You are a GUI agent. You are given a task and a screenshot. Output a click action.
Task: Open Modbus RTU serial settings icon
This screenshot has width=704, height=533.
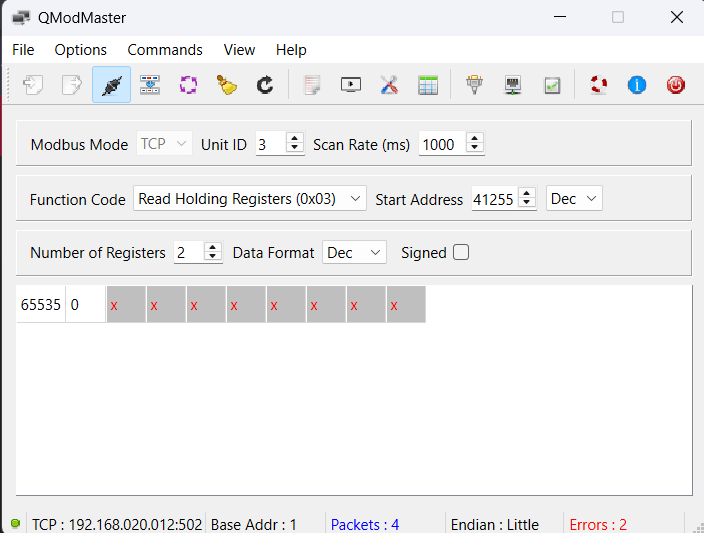pos(475,85)
